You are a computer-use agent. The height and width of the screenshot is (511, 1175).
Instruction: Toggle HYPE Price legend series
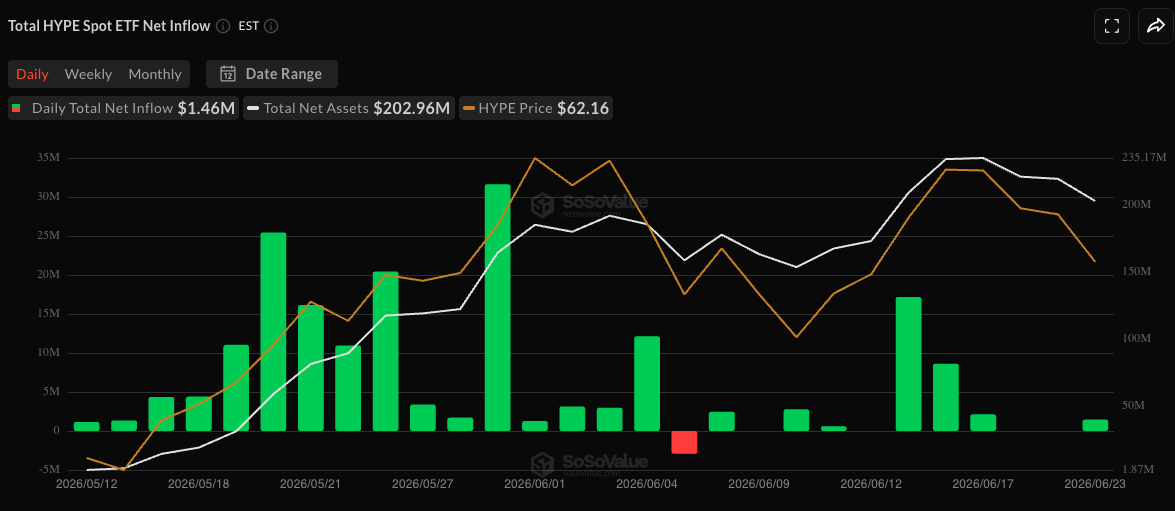(535, 109)
